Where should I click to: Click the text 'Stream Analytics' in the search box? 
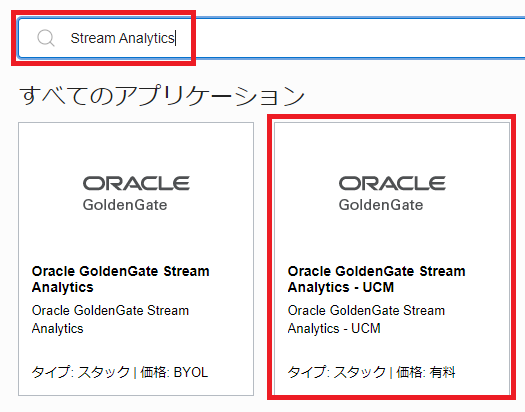click(x=123, y=38)
